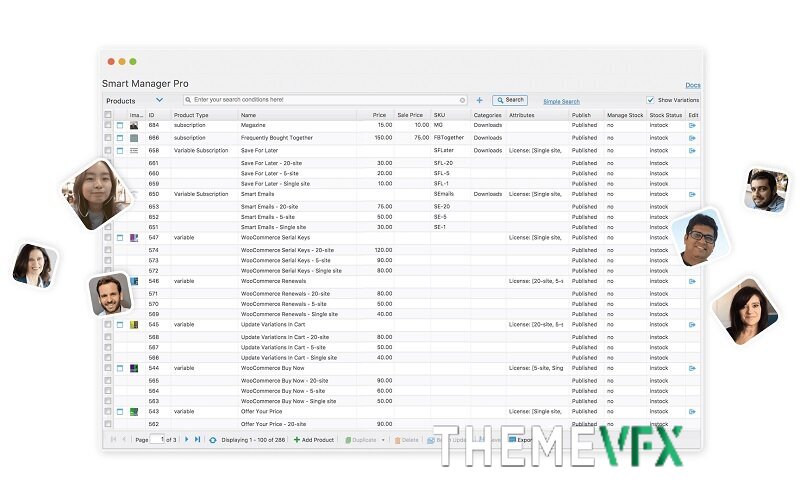Open the WooCommerce Serial Keys image thumbnail
Screen dimensions: 800x500
point(134,238)
